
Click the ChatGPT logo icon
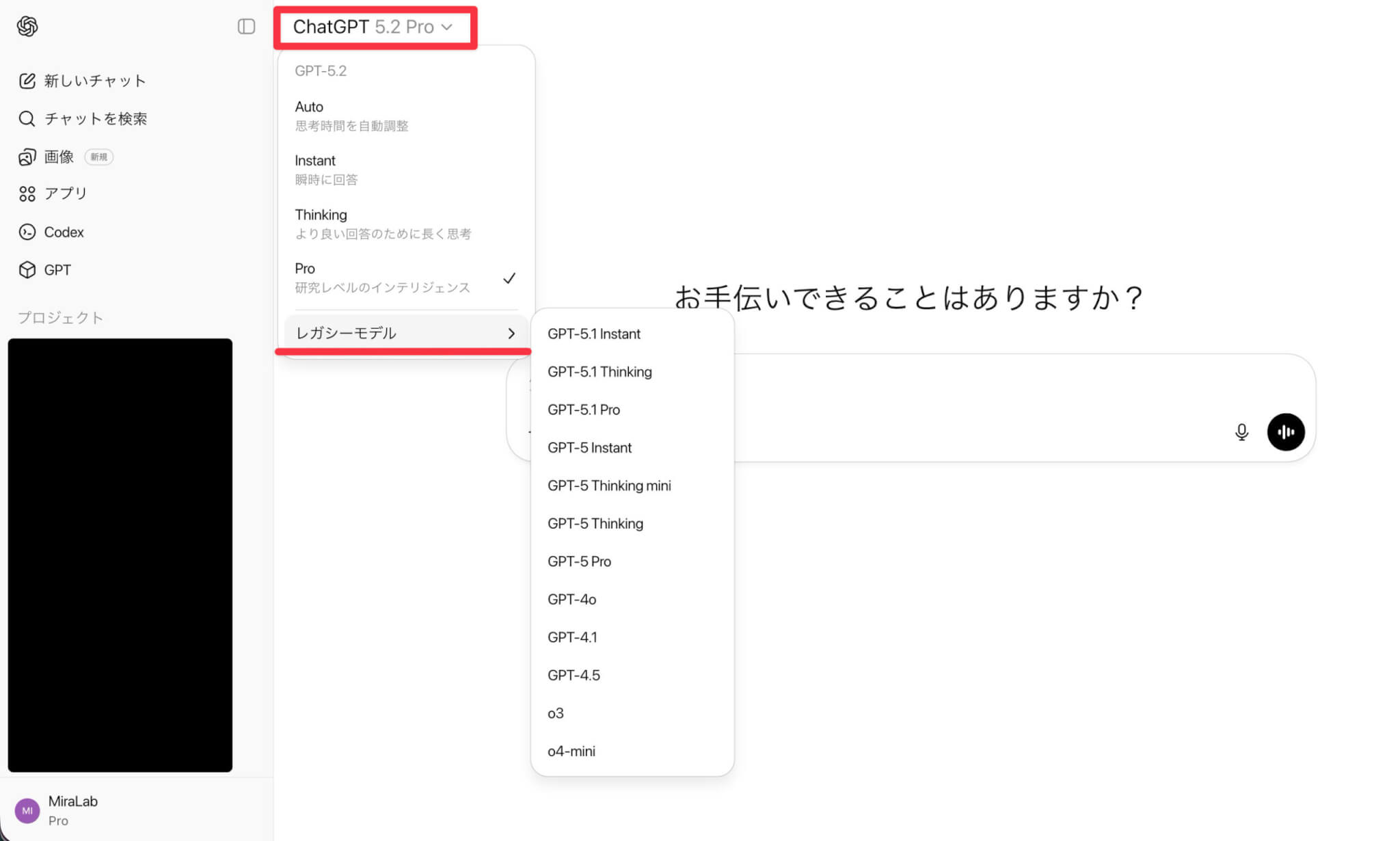click(x=27, y=26)
